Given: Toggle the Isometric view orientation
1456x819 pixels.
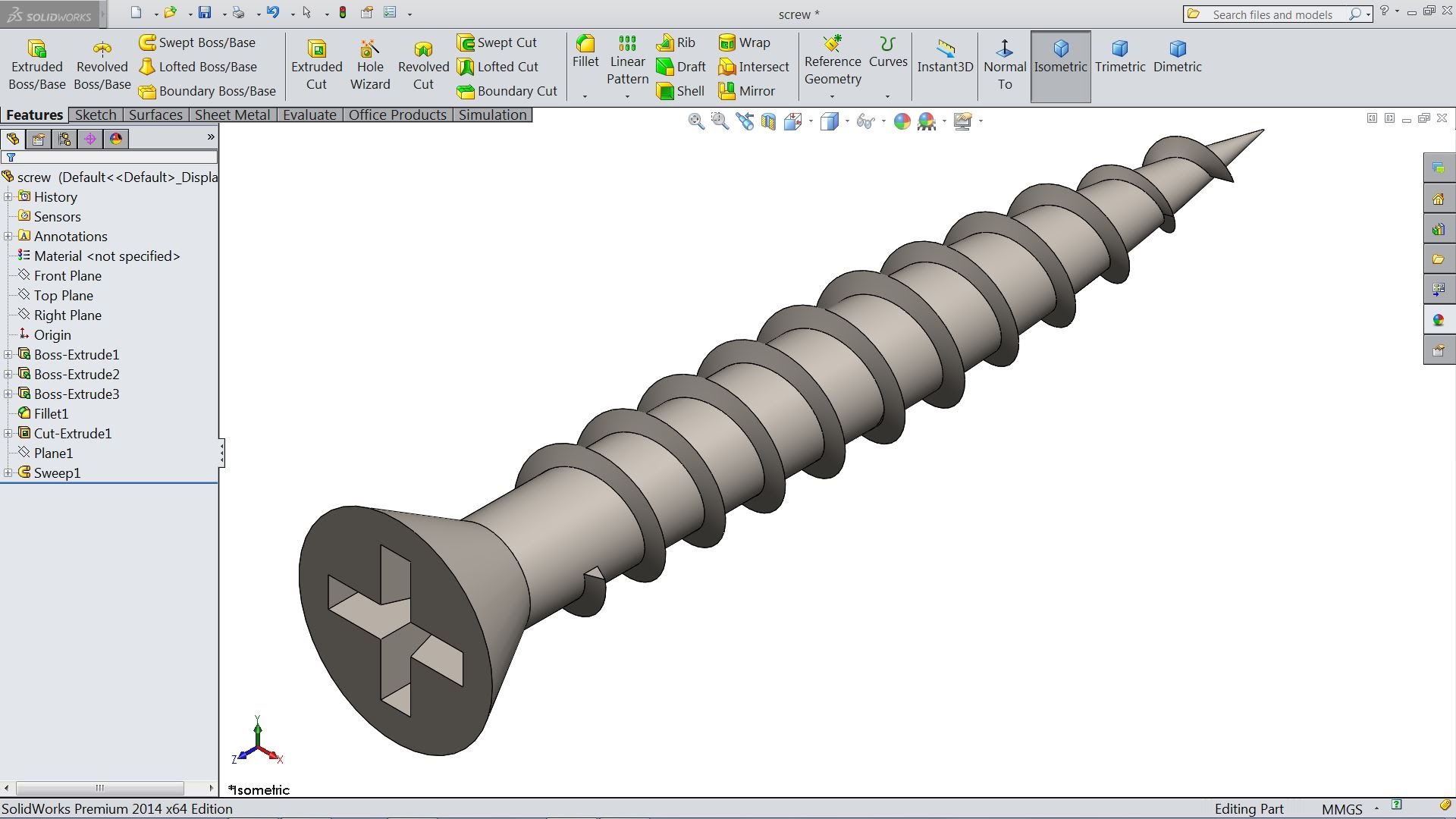Looking at the screenshot, I should click(x=1060, y=63).
